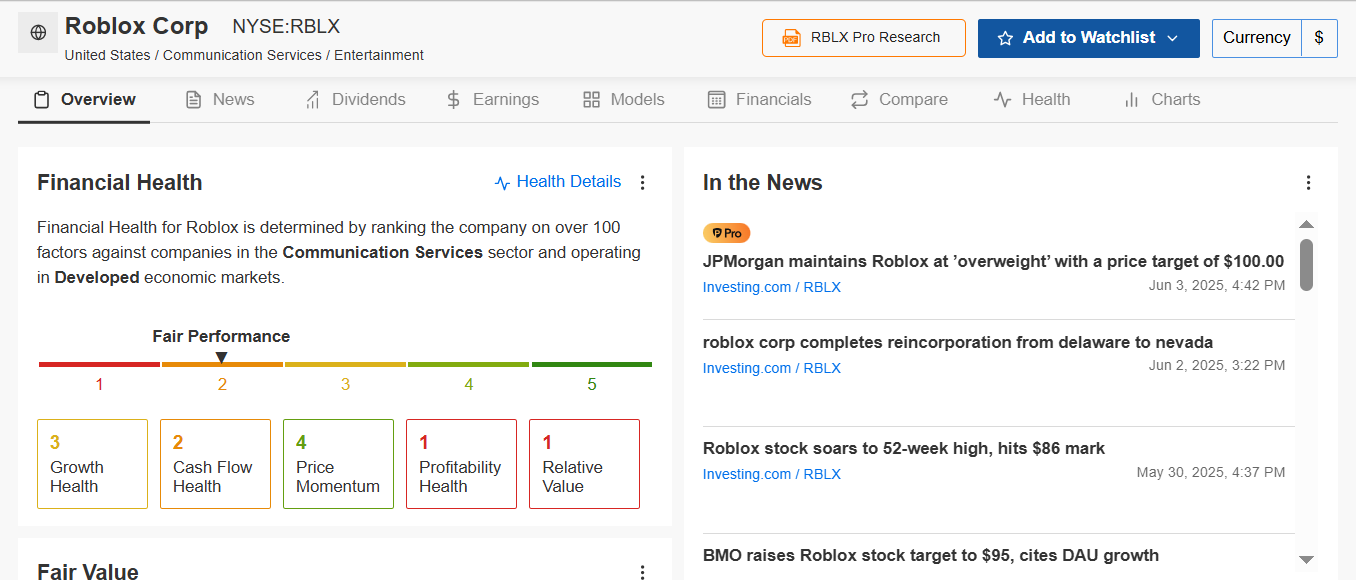
Task: Click the arrows icon of Compare tab
Action: (859, 99)
